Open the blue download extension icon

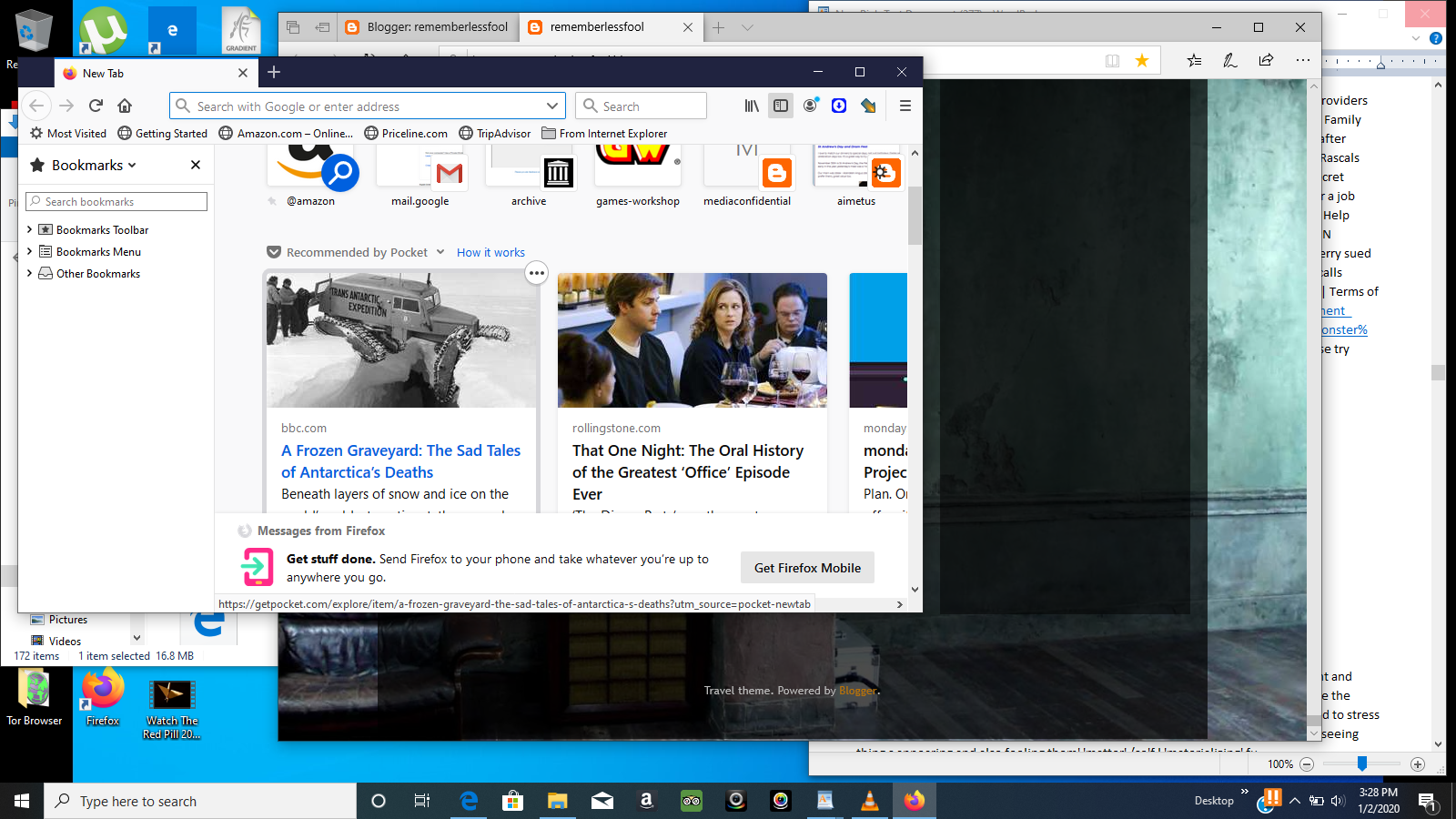[x=839, y=106]
